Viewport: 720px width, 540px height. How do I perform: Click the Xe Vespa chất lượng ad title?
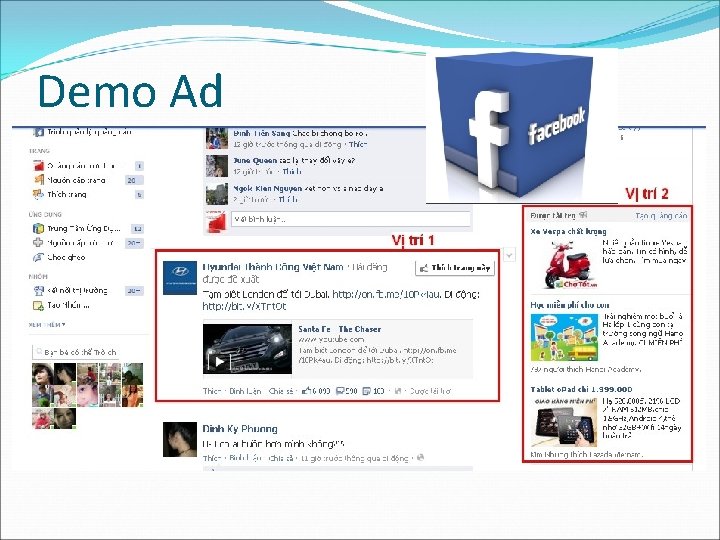click(568, 231)
